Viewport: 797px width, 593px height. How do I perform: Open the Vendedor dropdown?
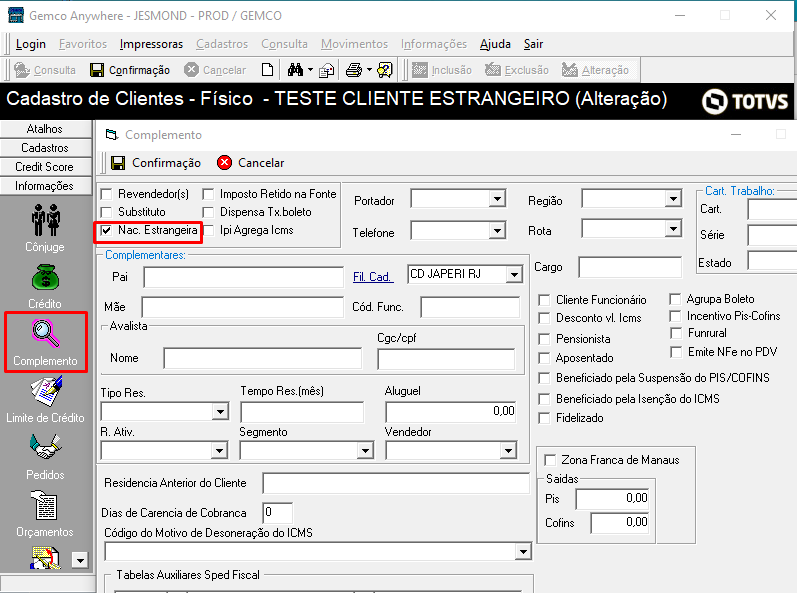click(x=508, y=450)
